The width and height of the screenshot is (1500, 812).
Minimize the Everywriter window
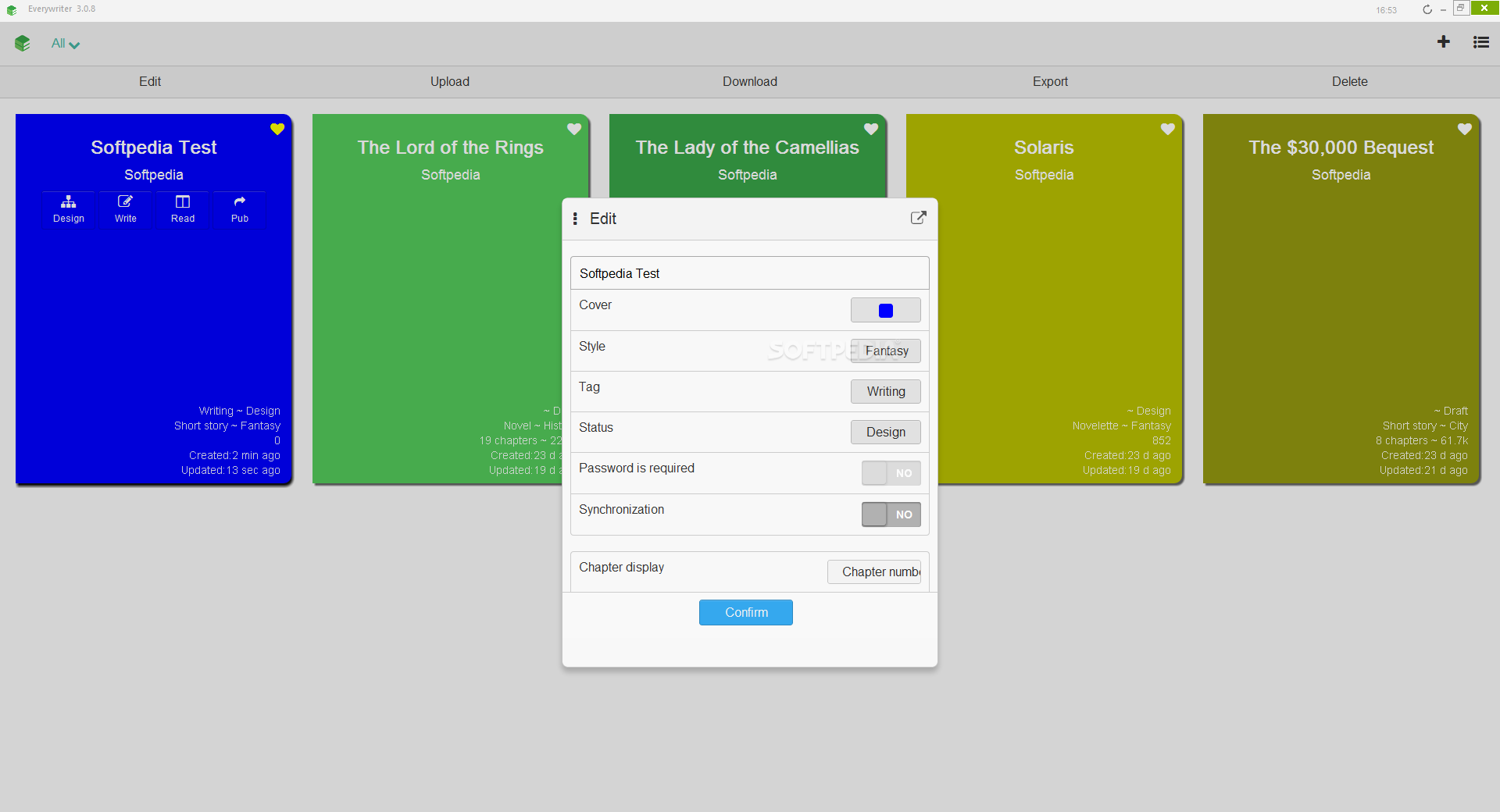point(1443,9)
